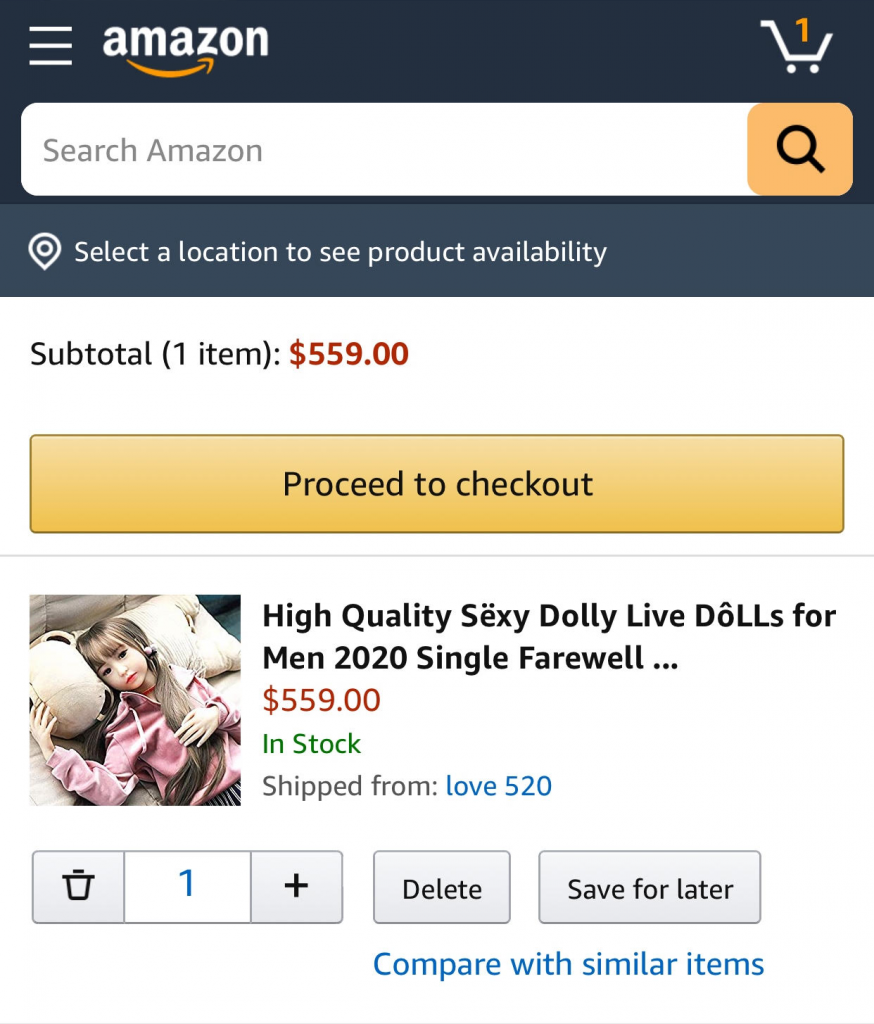Open the shopping cart icon
The width and height of the screenshot is (874, 1024).
797,46
